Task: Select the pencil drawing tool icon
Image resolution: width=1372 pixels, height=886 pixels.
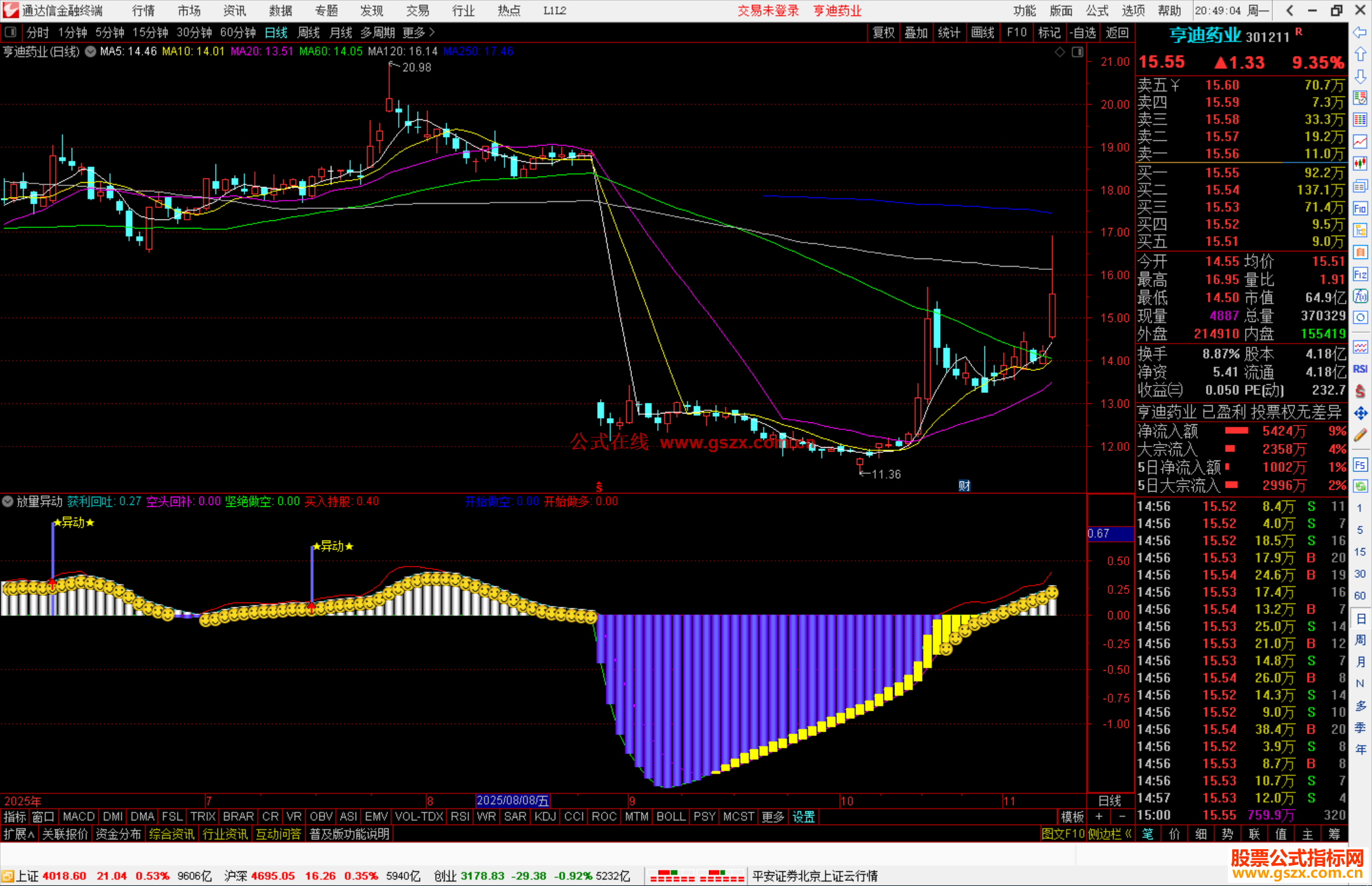Action: coord(1360,436)
